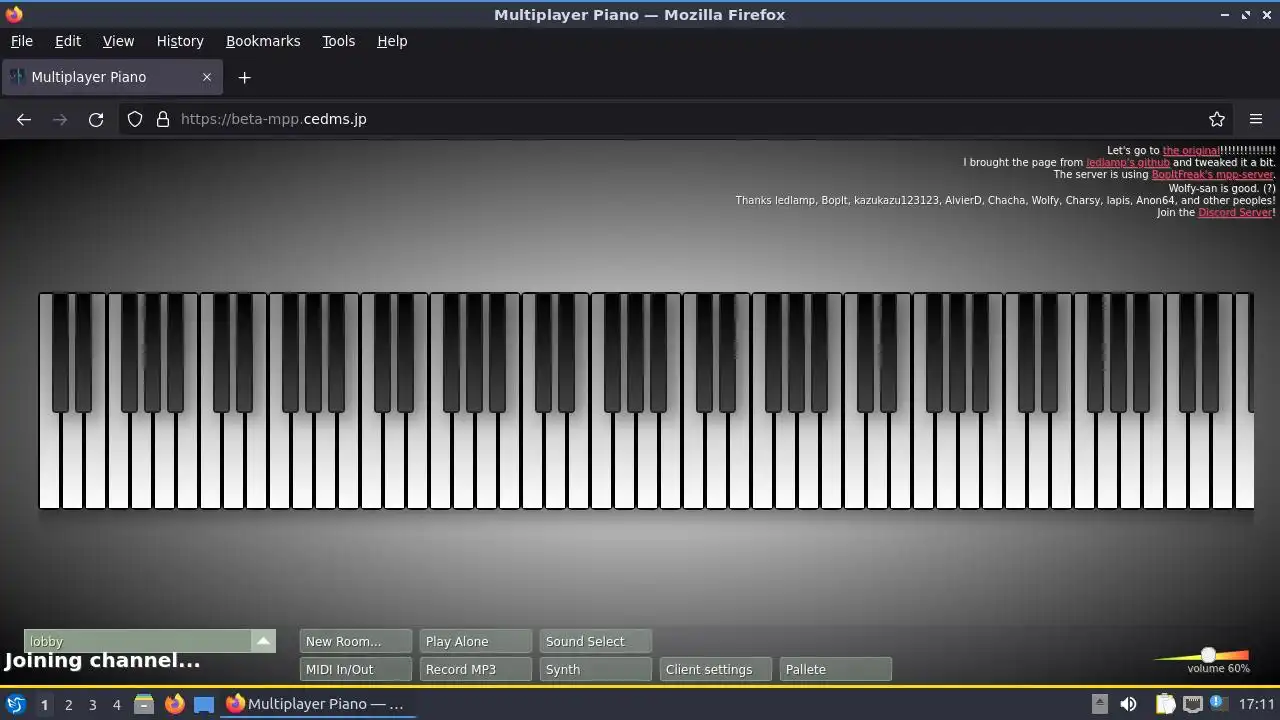The image size is (1280, 720).
Task: Open the Help menu
Action: 392,41
